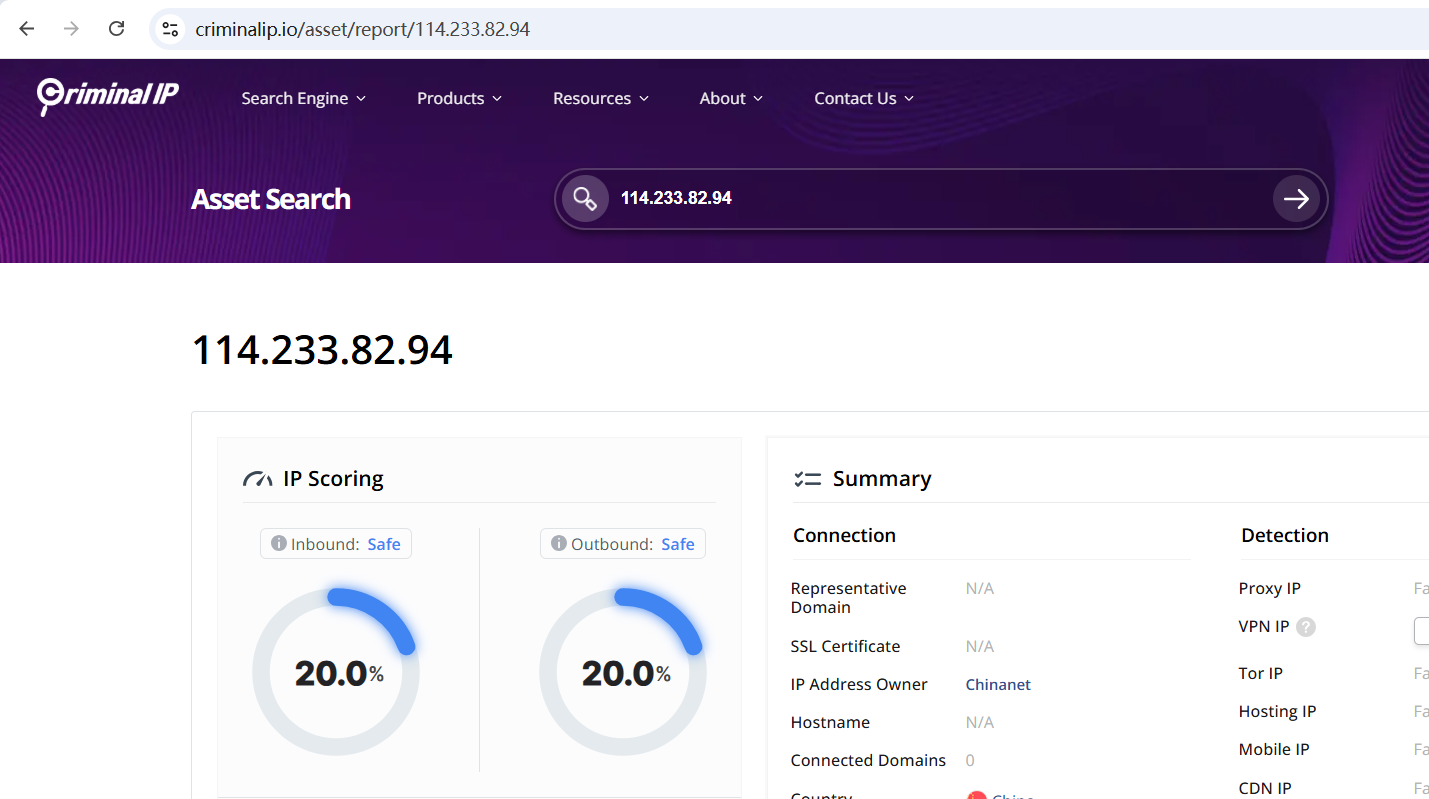This screenshot has width=1429, height=799.
Task: Click the IP Address Owner label
Action: tap(859, 685)
